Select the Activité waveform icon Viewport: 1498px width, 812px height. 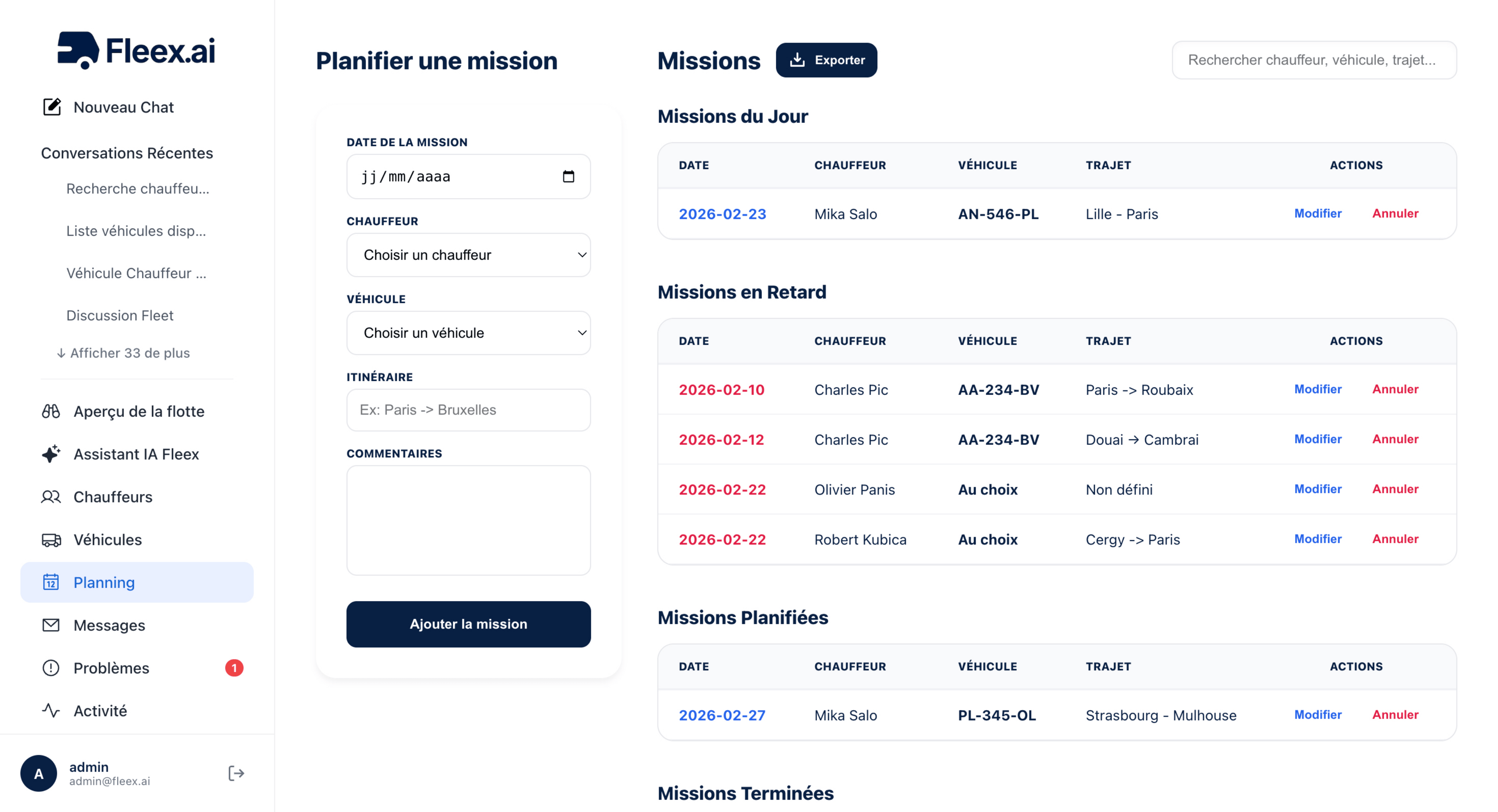point(51,710)
